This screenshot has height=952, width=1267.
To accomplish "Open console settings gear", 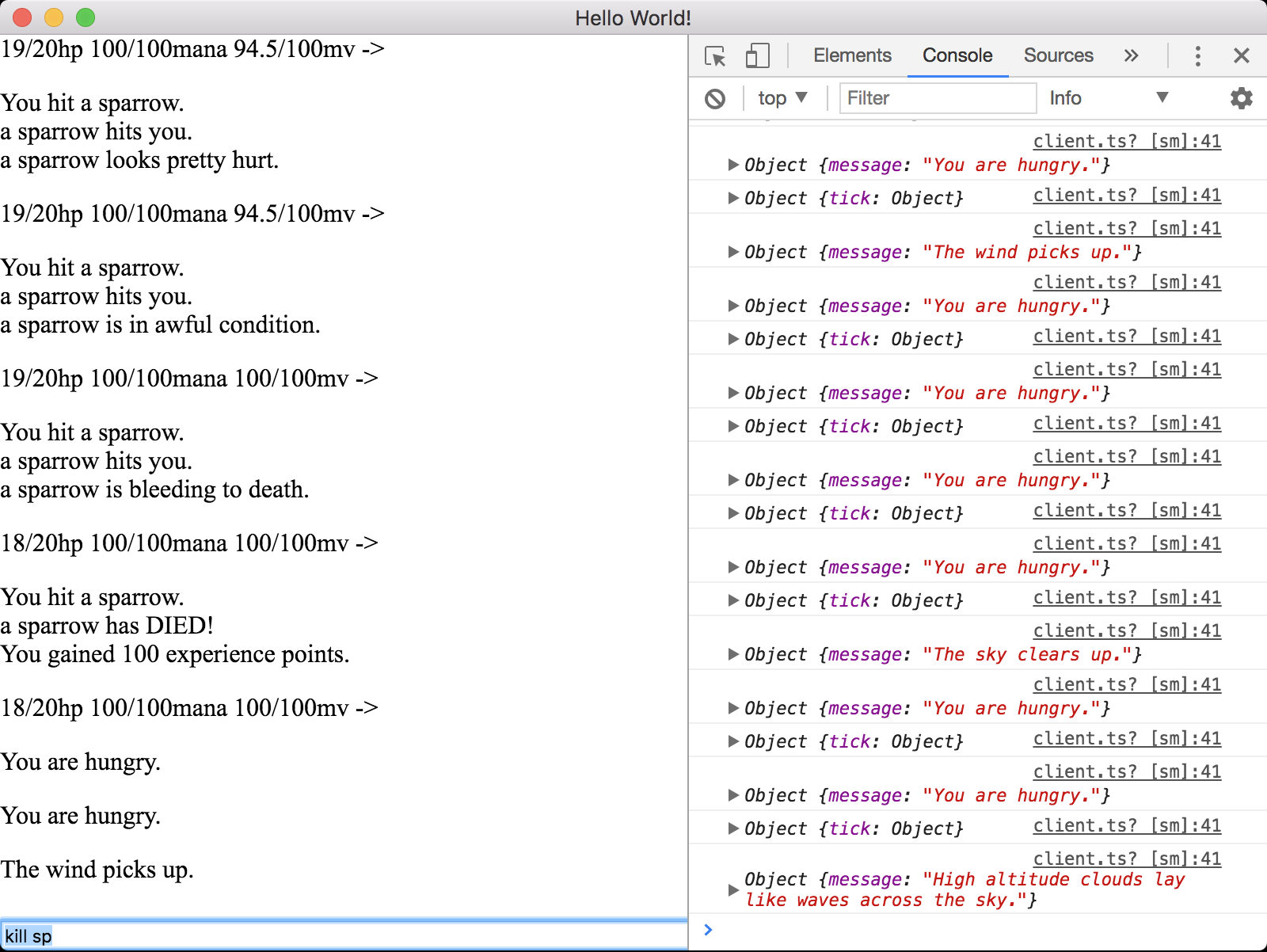I will pyautogui.click(x=1241, y=98).
